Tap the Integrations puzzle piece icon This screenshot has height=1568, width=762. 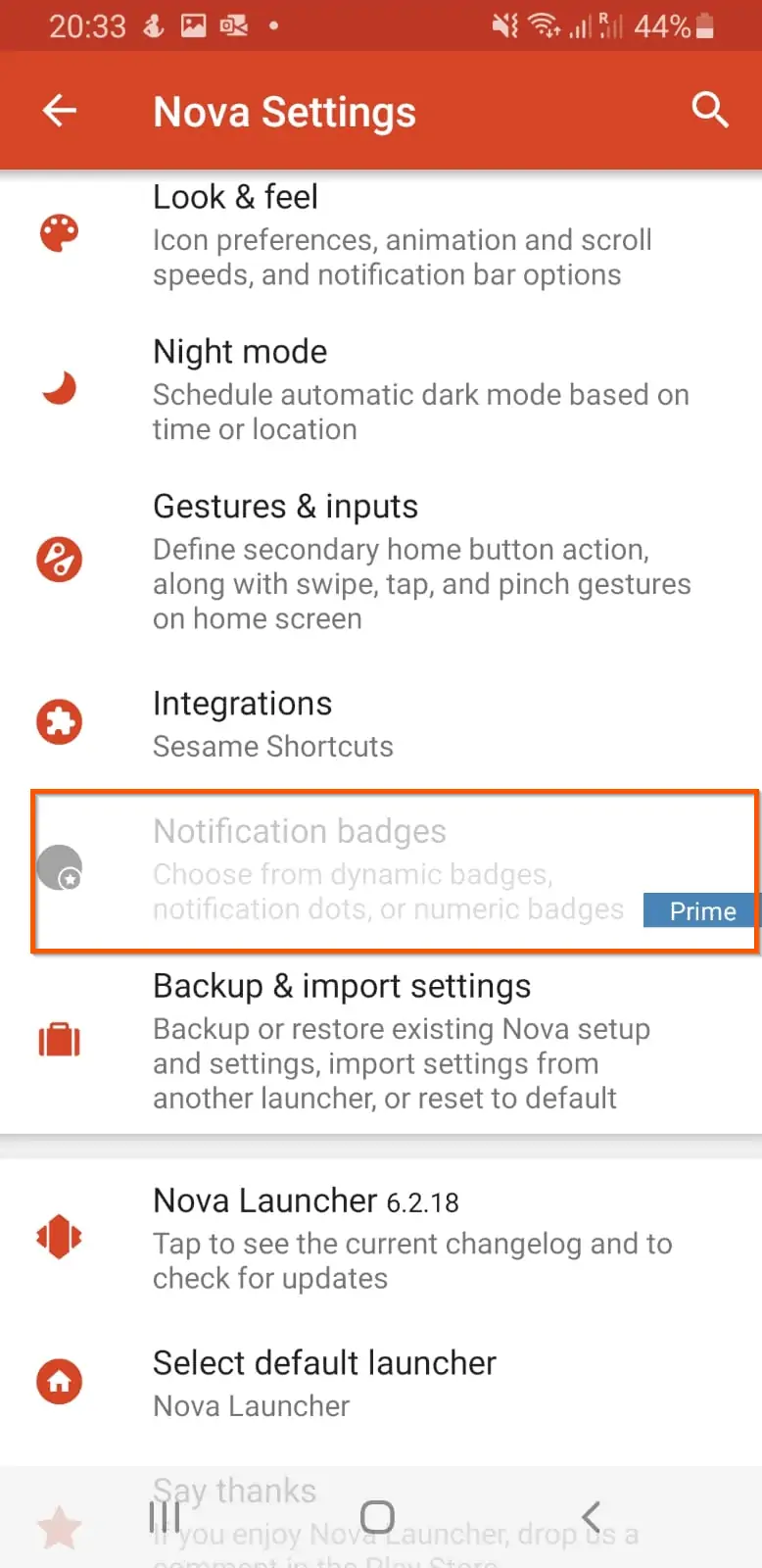(x=59, y=722)
